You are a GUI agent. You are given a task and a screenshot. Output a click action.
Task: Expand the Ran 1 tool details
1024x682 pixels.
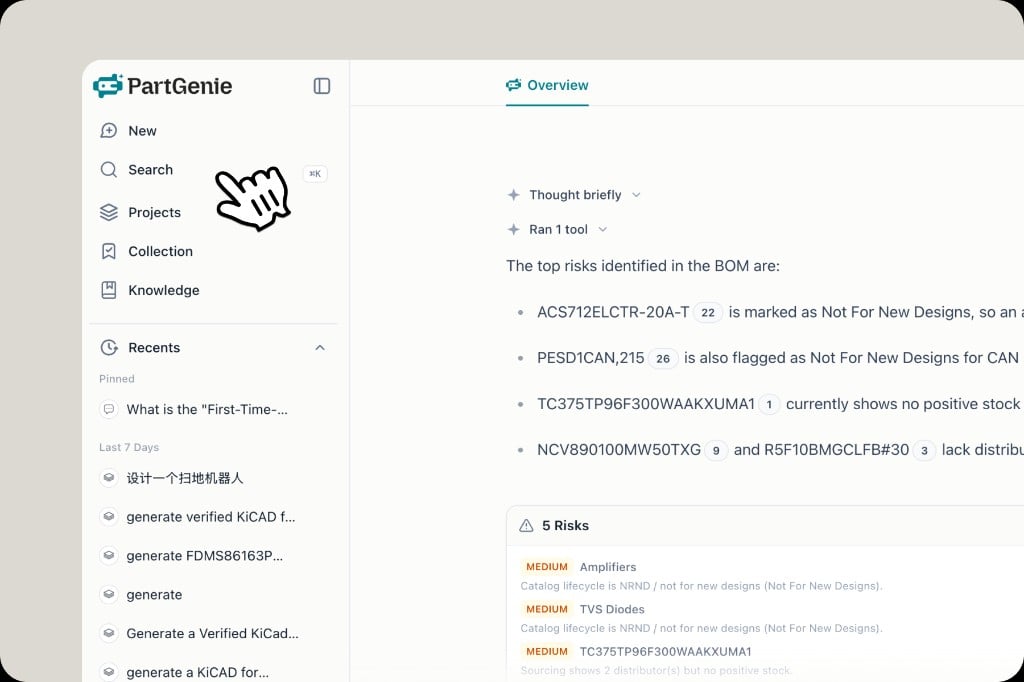(x=558, y=229)
